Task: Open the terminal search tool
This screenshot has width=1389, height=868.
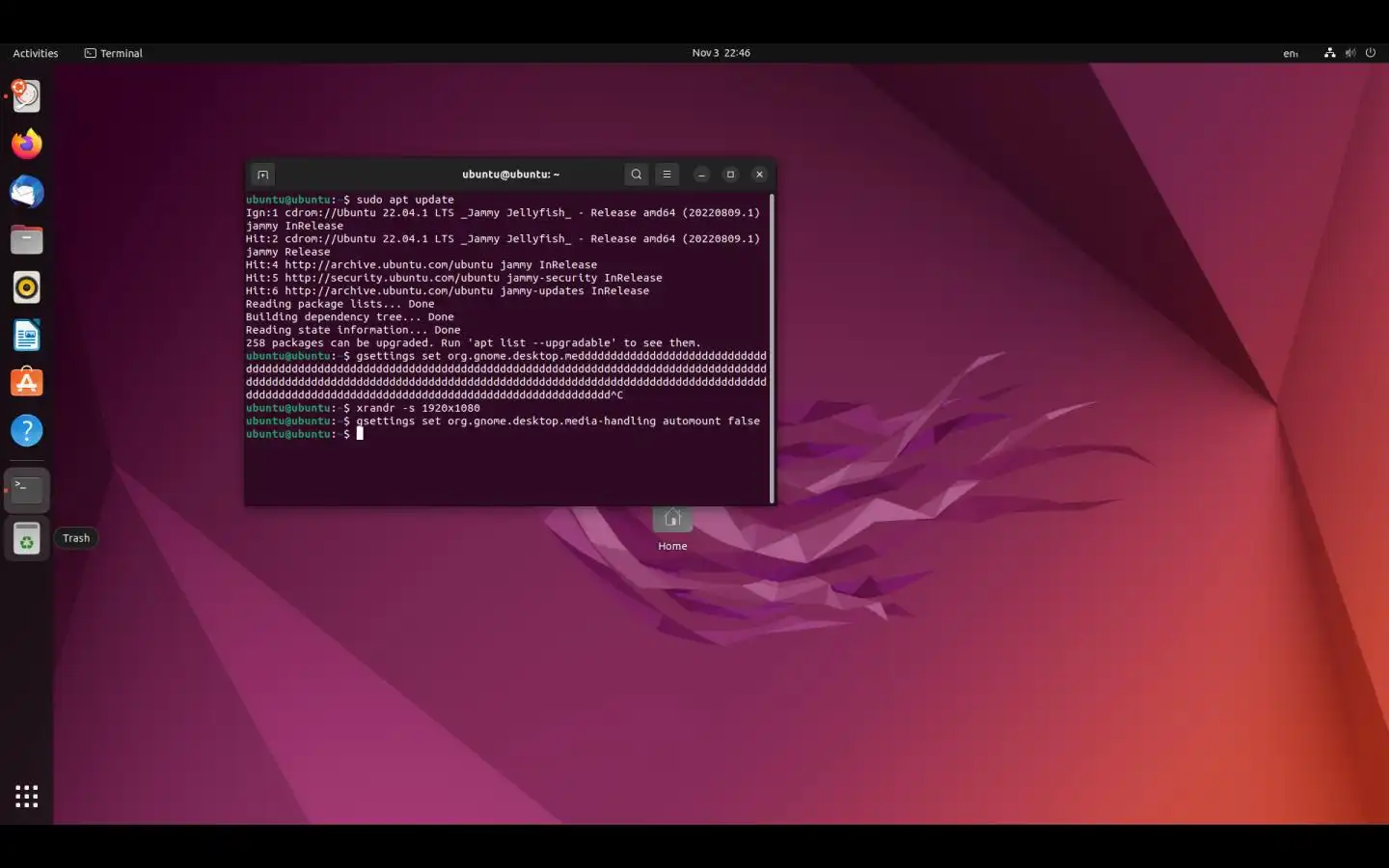Action: tap(636, 175)
